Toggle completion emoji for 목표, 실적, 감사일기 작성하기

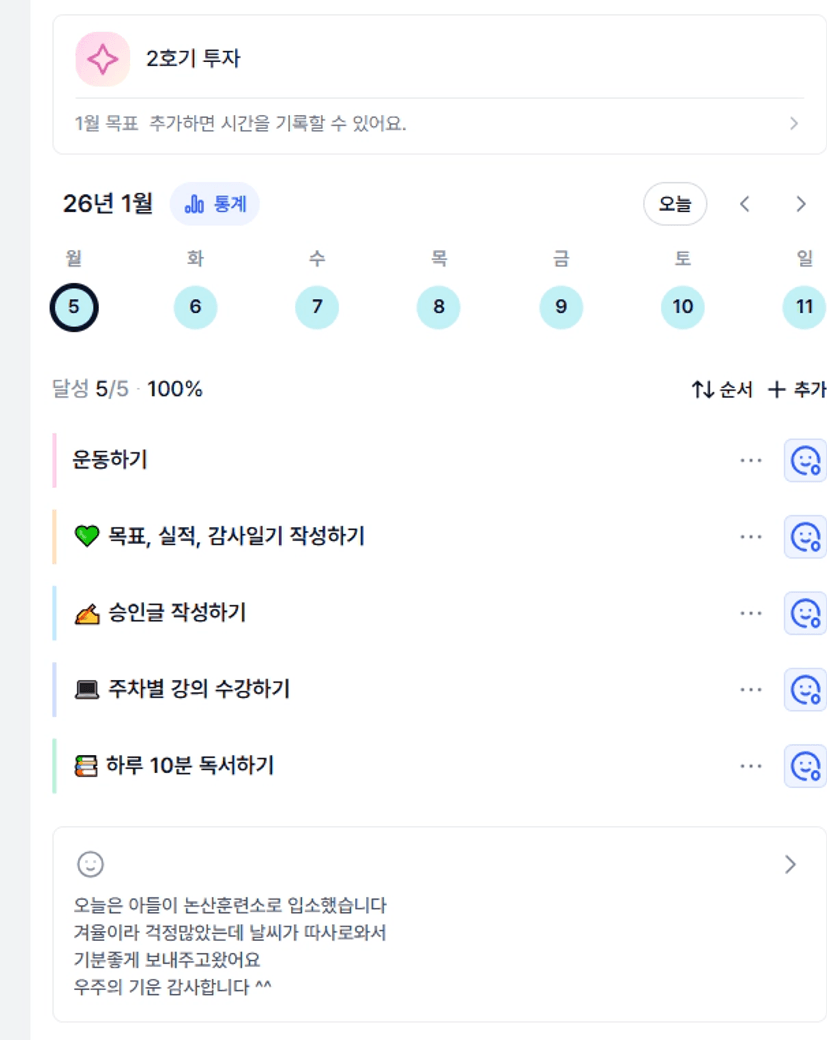[x=805, y=537]
